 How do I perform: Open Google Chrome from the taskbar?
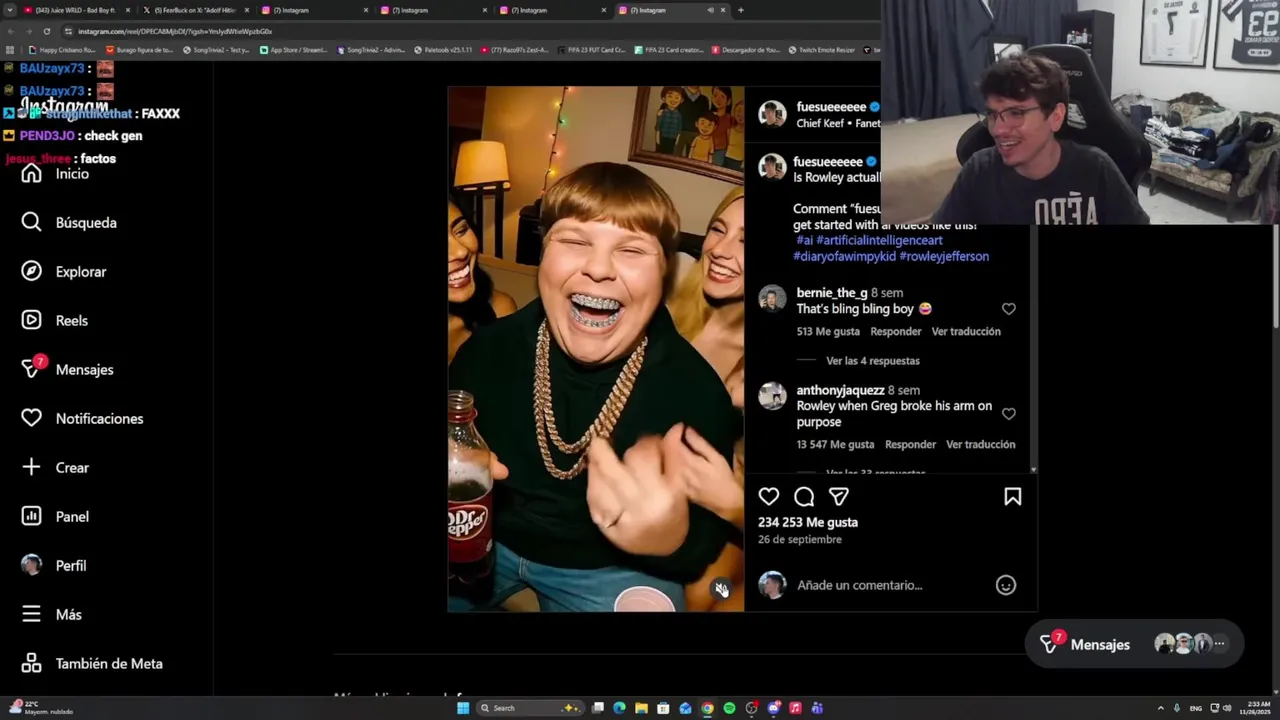[x=707, y=708]
